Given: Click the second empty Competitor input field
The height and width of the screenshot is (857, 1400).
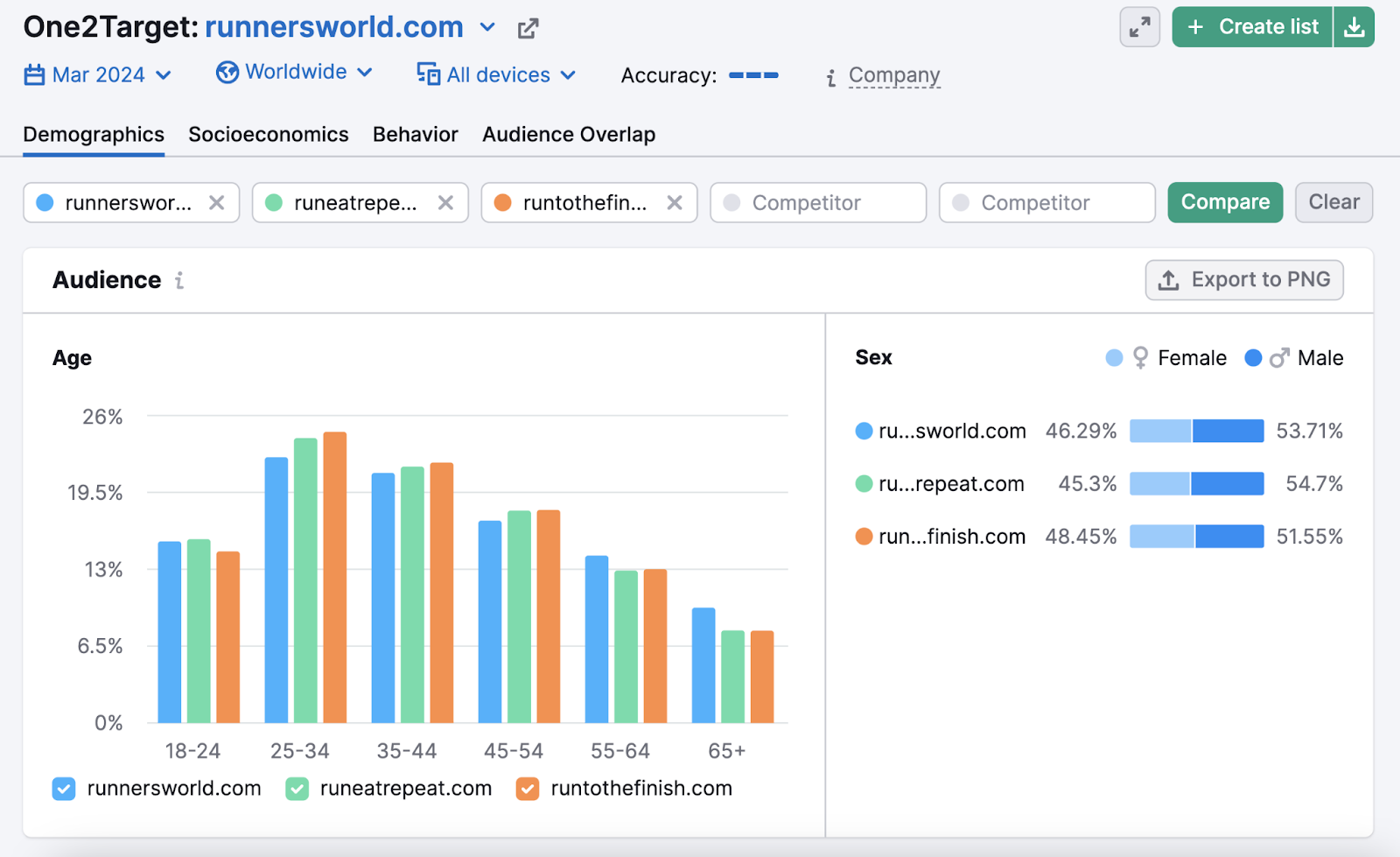Looking at the screenshot, I should [x=1047, y=203].
